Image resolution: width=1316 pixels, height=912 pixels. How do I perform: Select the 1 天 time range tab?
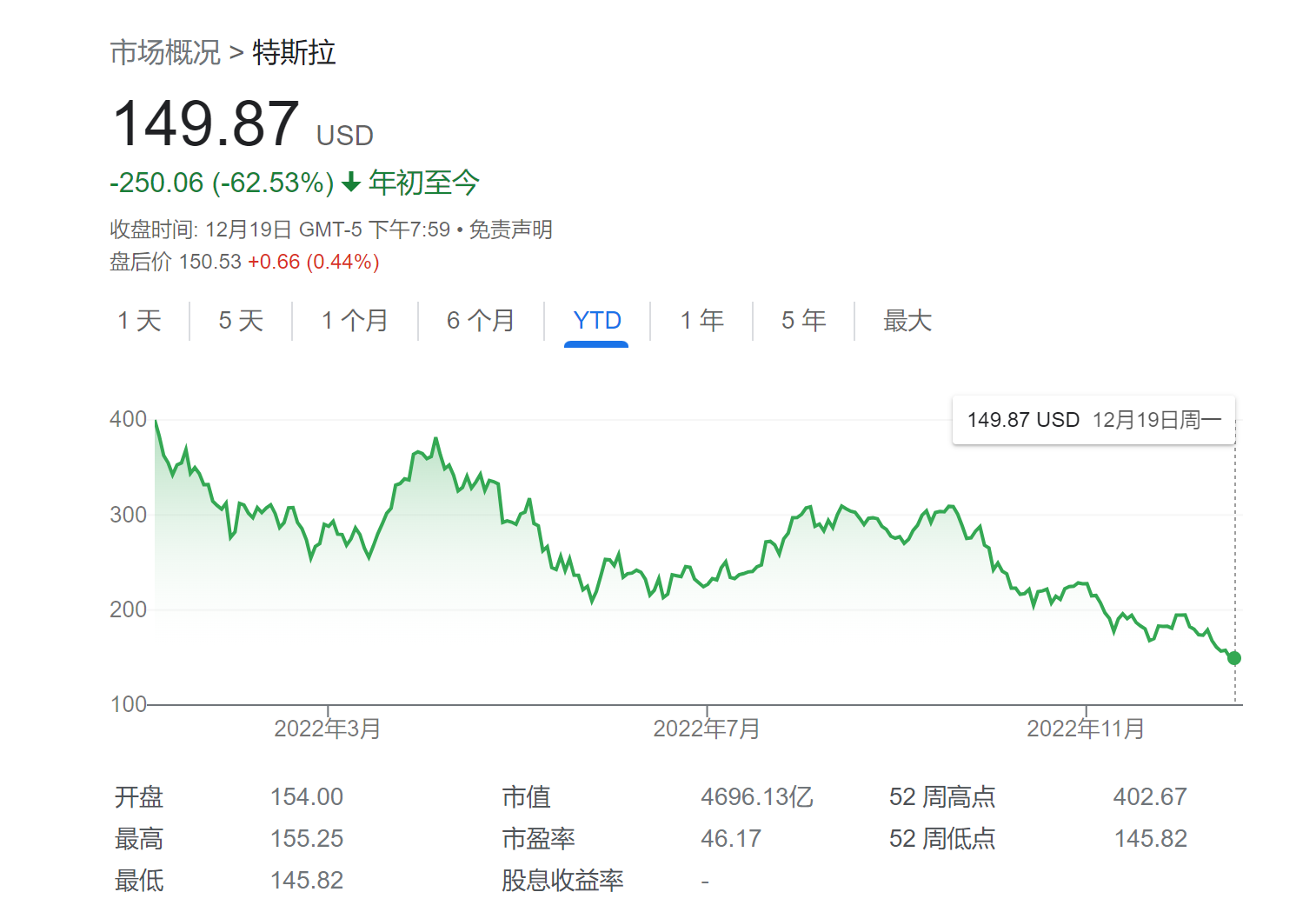(x=139, y=321)
